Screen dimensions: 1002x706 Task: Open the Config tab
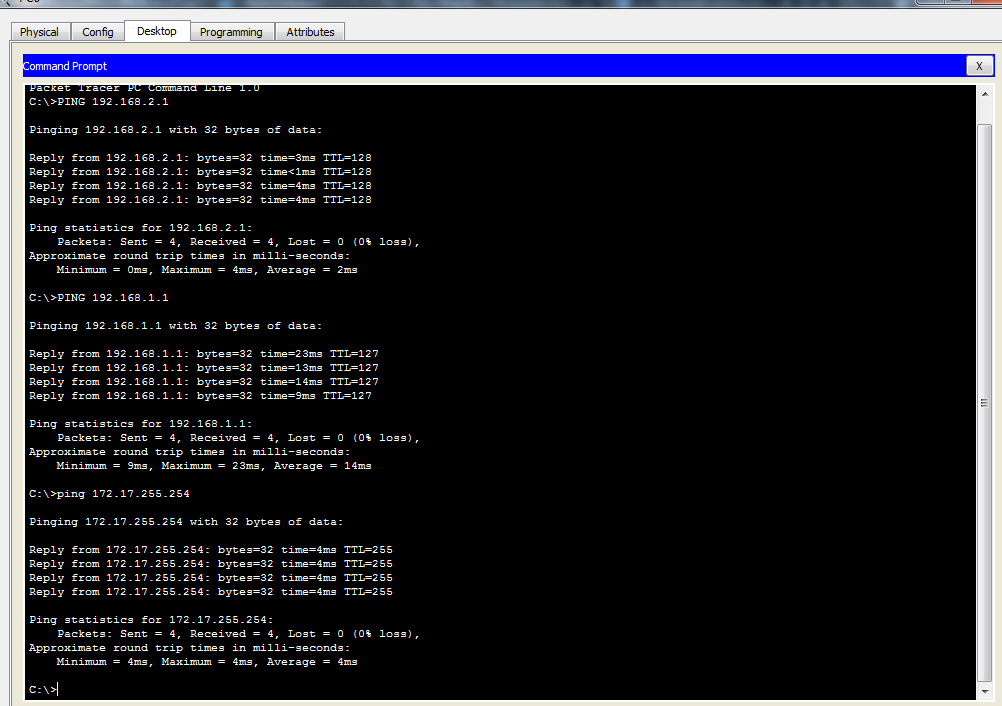coord(98,32)
